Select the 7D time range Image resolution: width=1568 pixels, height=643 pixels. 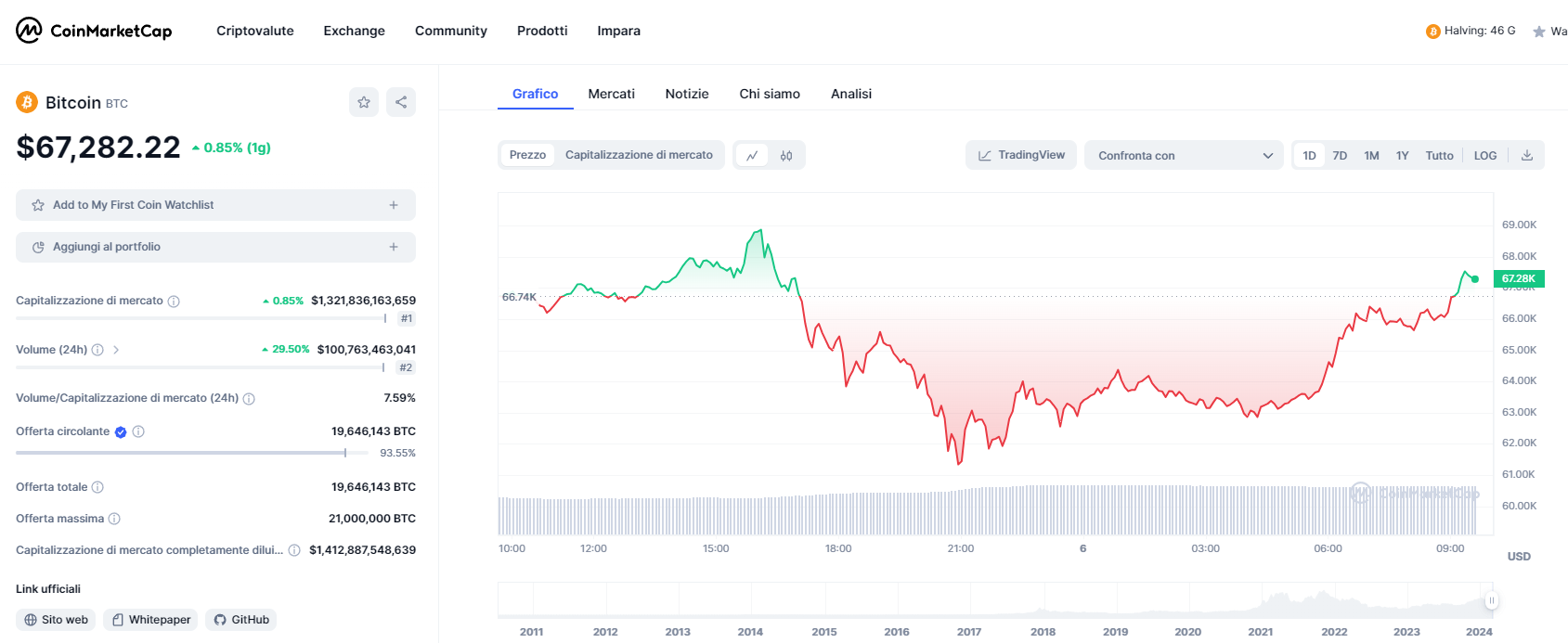click(1340, 156)
